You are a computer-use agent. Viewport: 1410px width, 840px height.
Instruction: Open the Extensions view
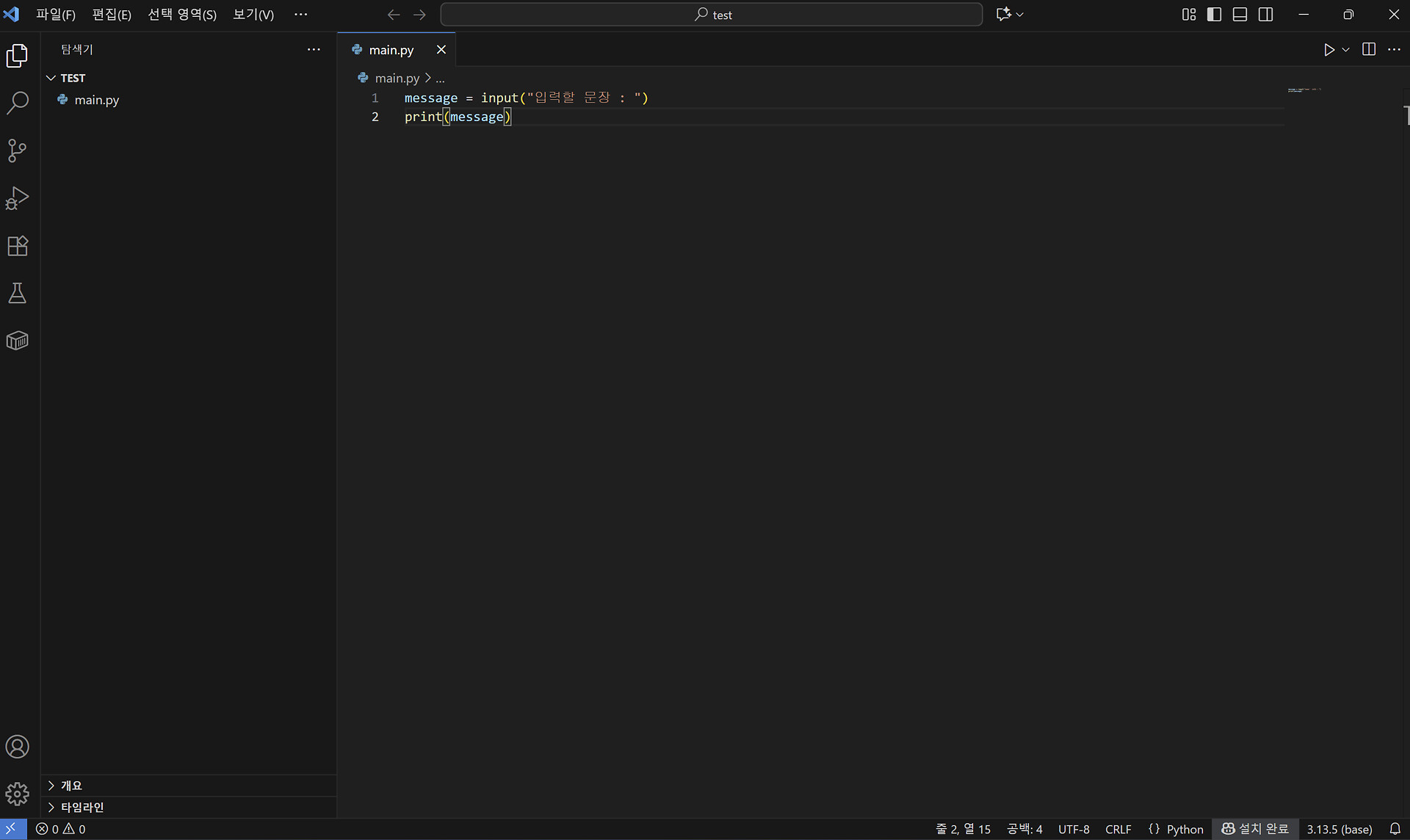click(x=17, y=246)
